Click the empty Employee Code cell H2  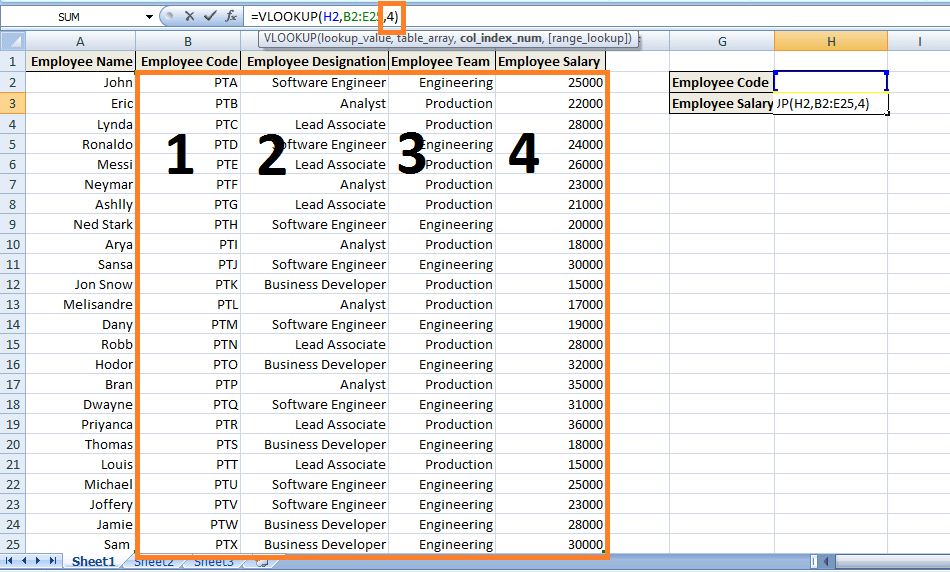tap(830, 82)
